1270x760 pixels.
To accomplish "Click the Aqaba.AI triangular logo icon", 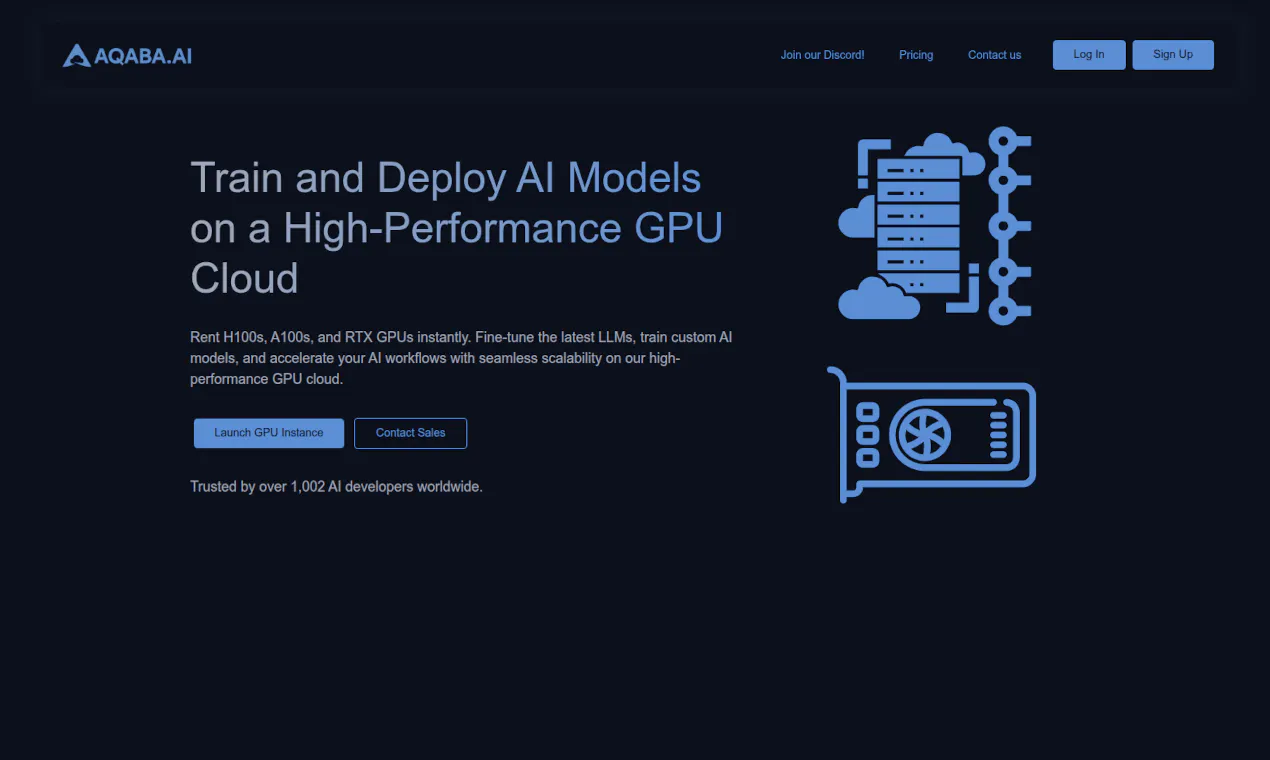I will [77, 56].
